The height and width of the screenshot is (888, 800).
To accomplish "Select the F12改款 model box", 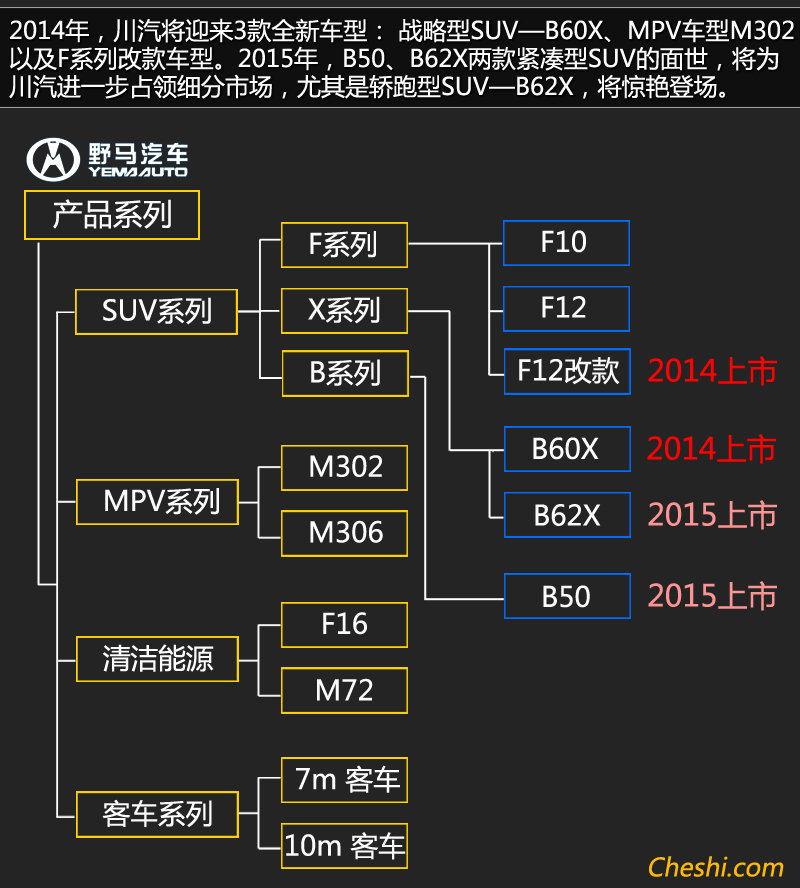I will tap(567, 372).
